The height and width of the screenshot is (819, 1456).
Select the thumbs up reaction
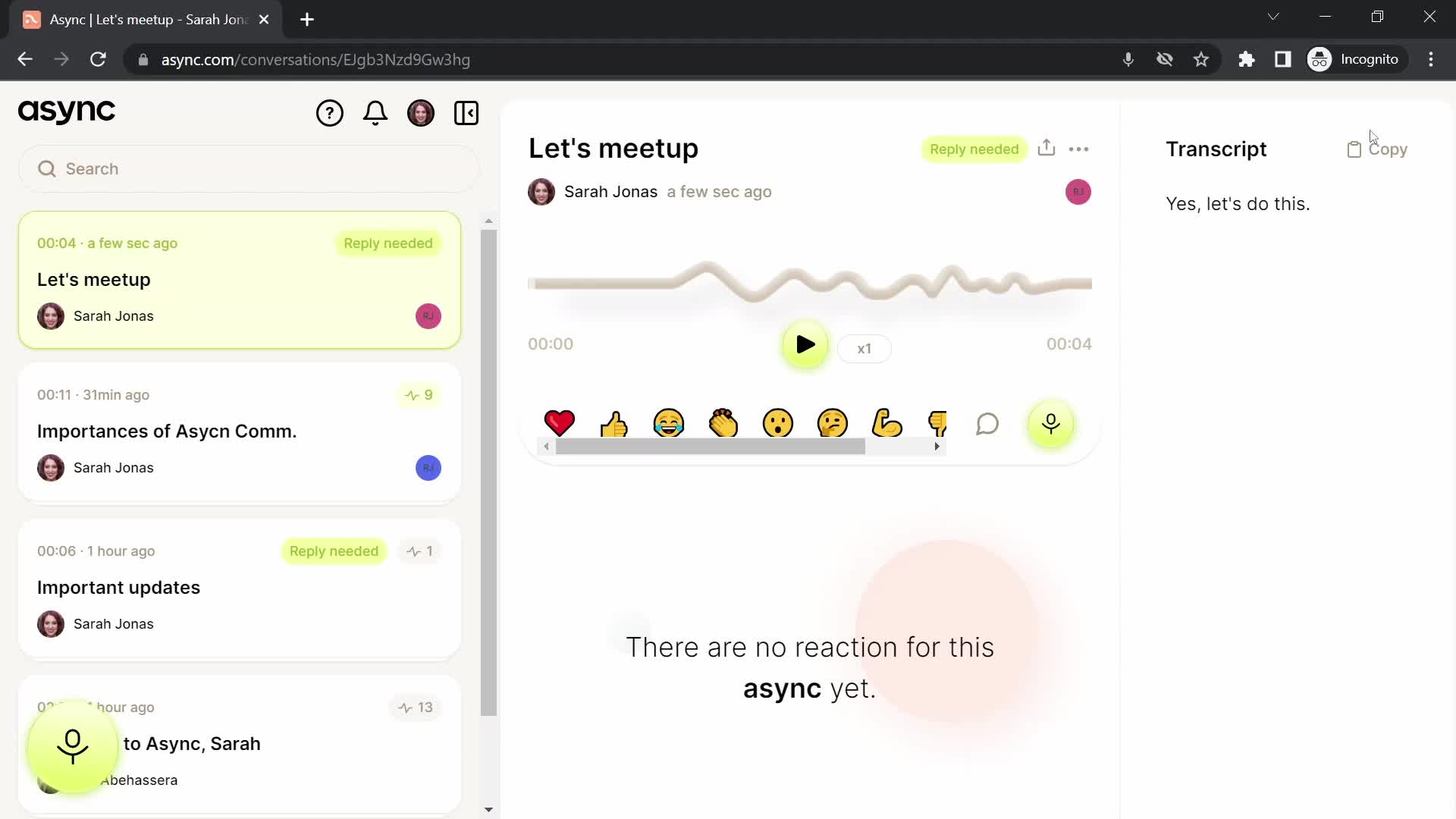(x=614, y=423)
